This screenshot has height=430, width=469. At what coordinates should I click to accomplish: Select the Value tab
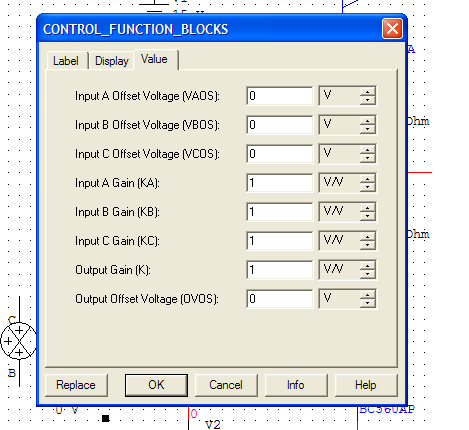click(155, 59)
